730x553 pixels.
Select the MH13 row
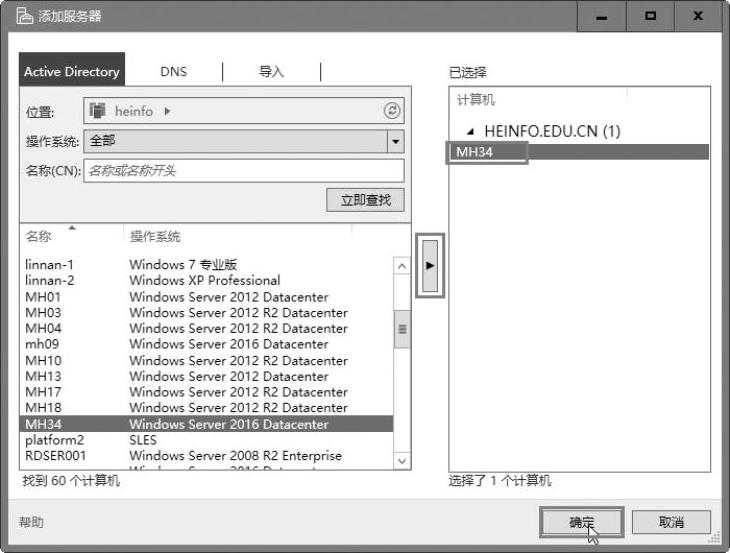206,376
